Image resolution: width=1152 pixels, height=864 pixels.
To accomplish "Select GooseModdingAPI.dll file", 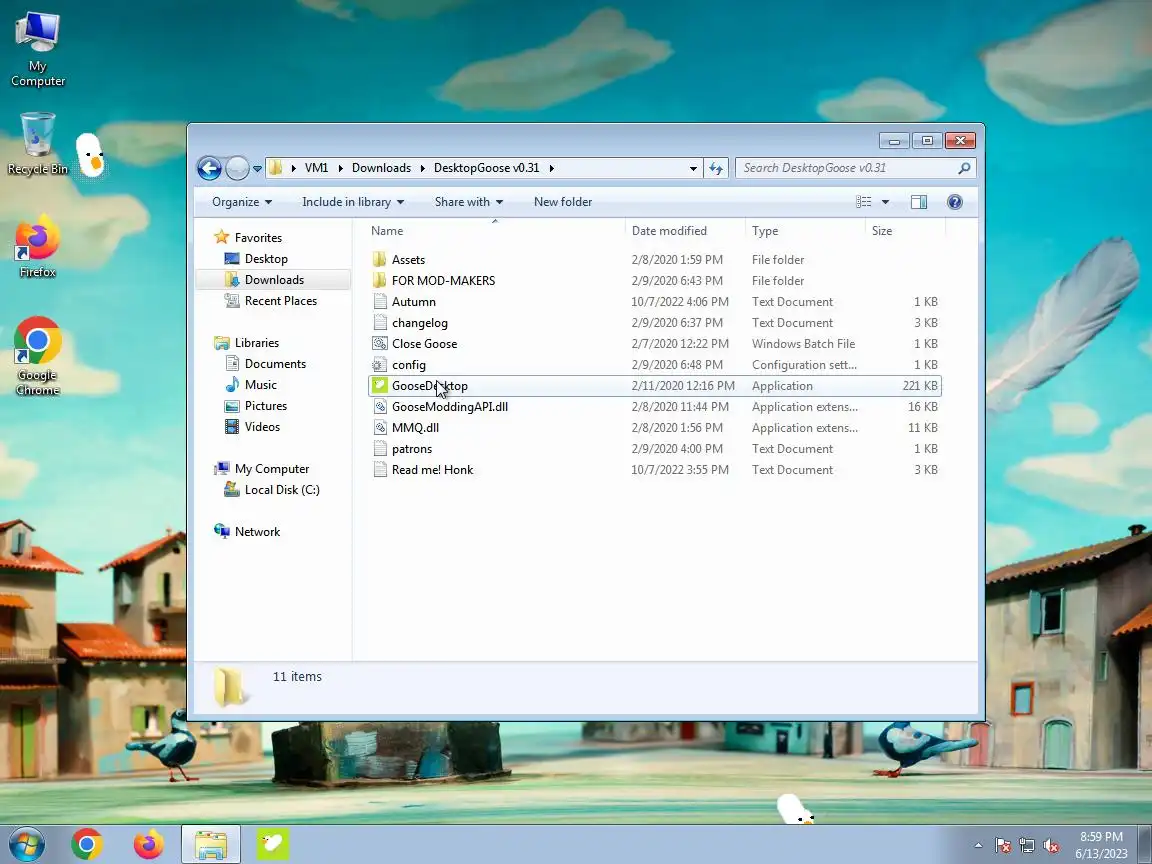I will tap(450, 407).
